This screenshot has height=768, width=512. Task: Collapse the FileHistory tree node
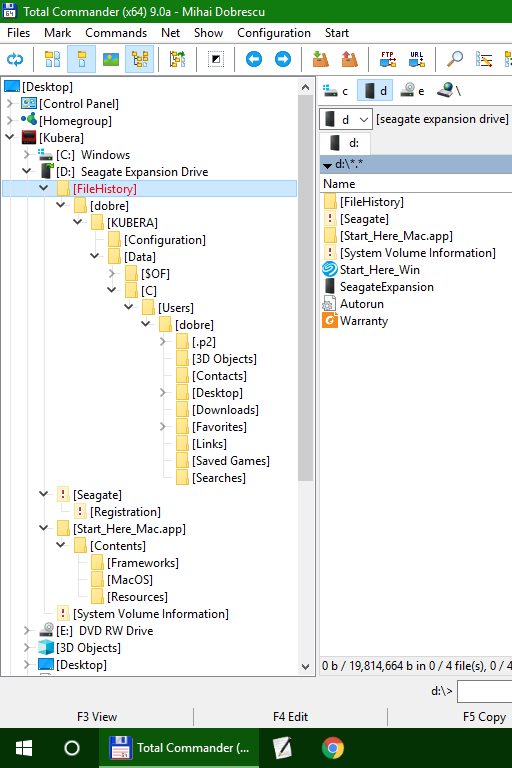44,188
